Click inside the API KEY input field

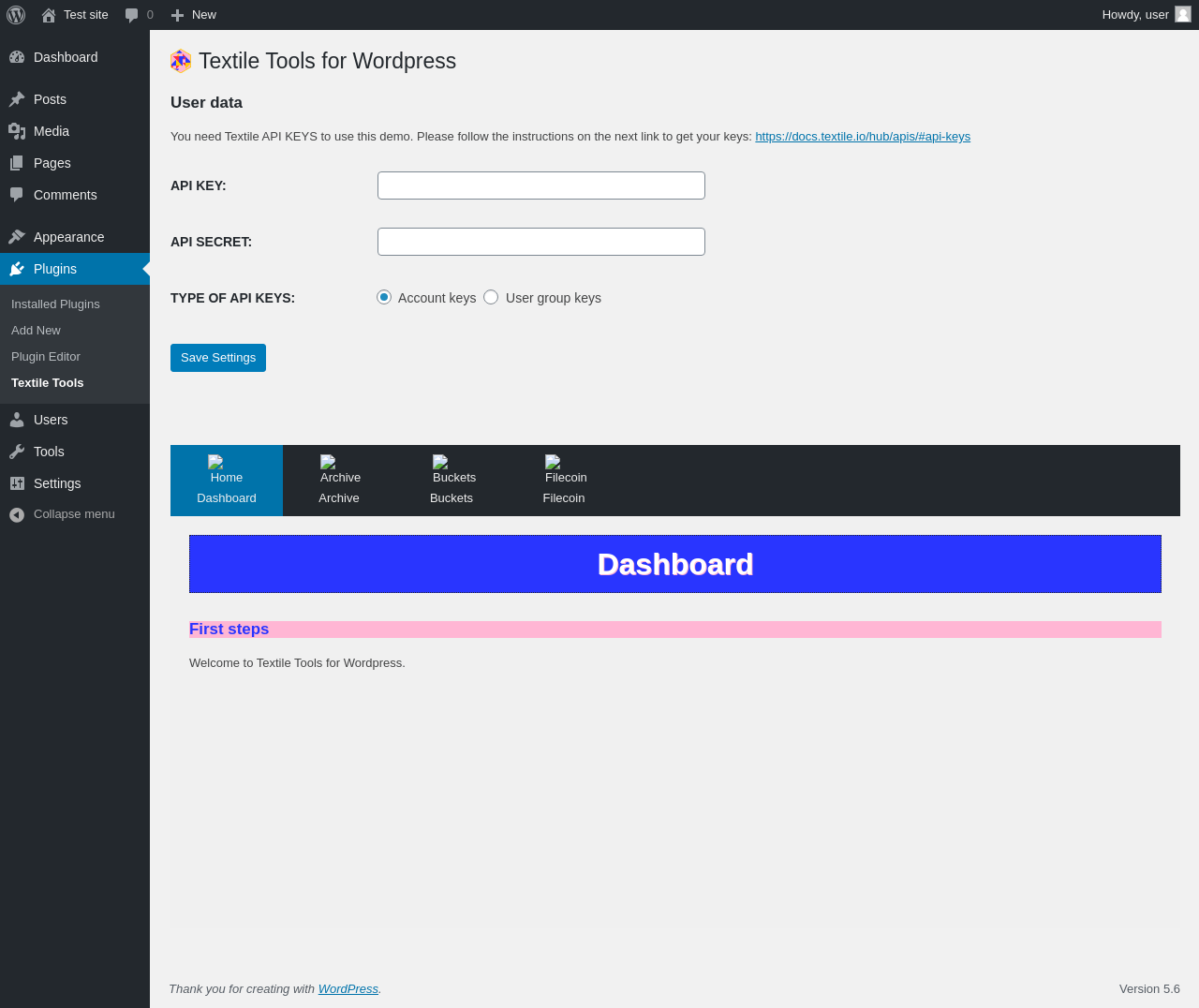click(x=541, y=185)
